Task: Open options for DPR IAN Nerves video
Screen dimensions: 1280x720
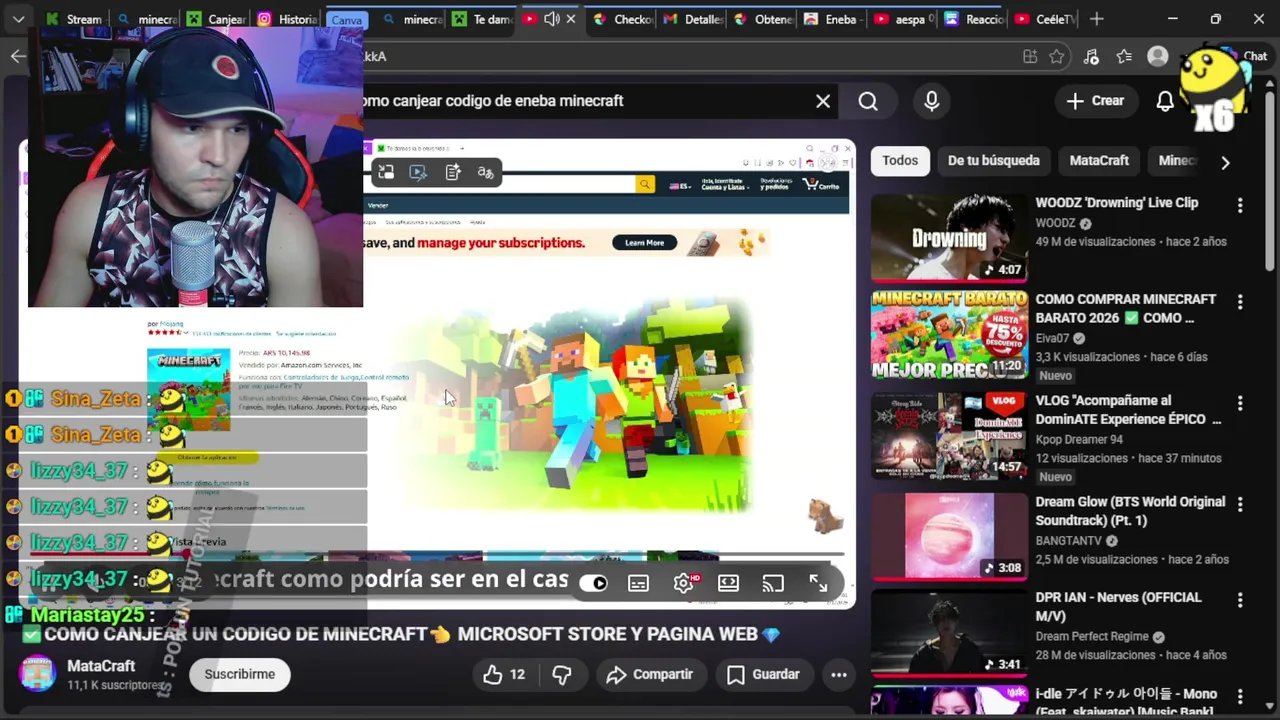Action: coord(1240,600)
